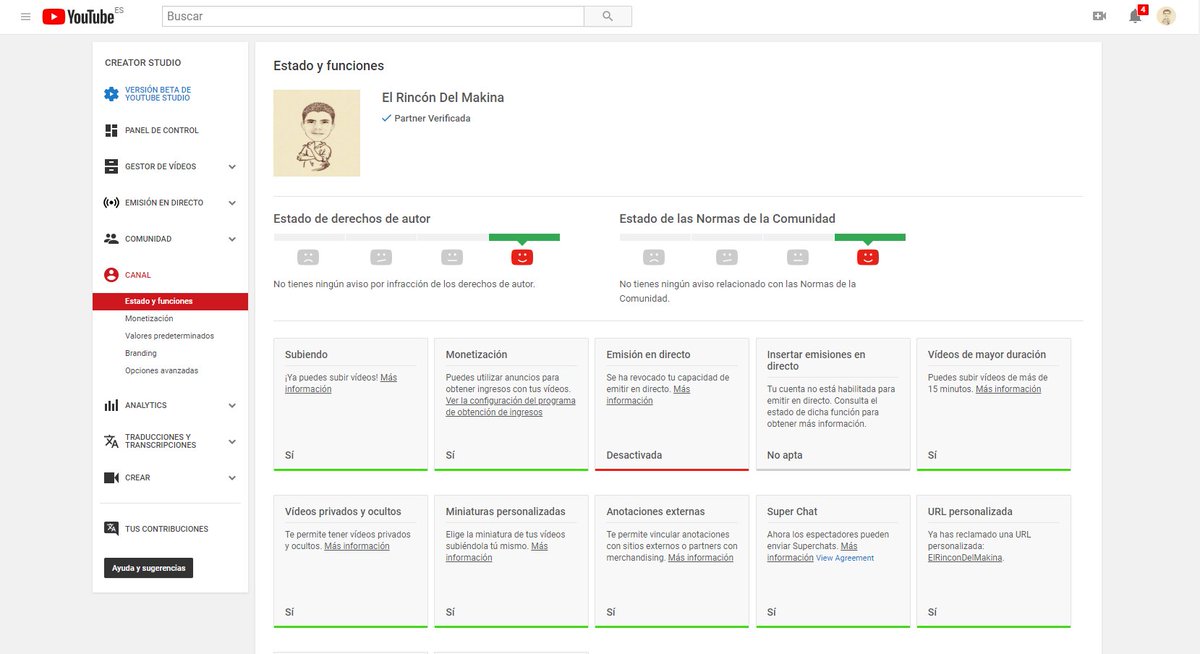
Task: Click the green Community Guidelines status bar
Action: (x=870, y=237)
